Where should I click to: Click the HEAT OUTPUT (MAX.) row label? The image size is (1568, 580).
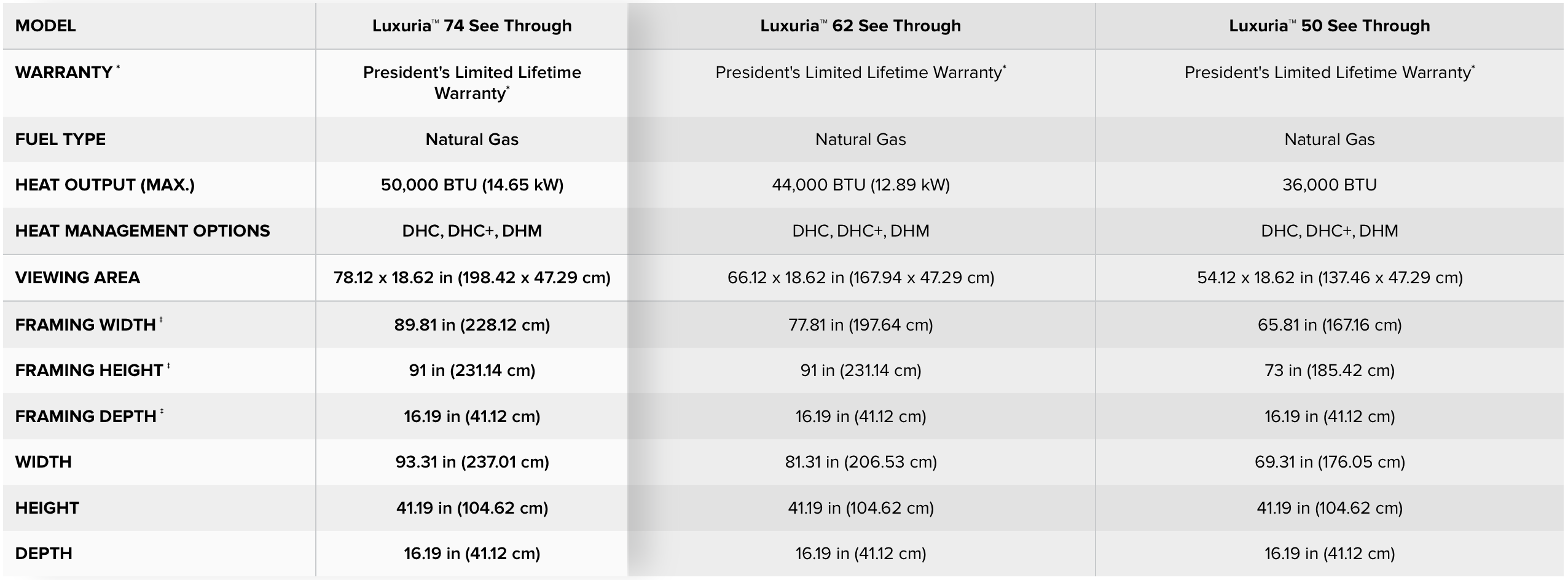104,185
